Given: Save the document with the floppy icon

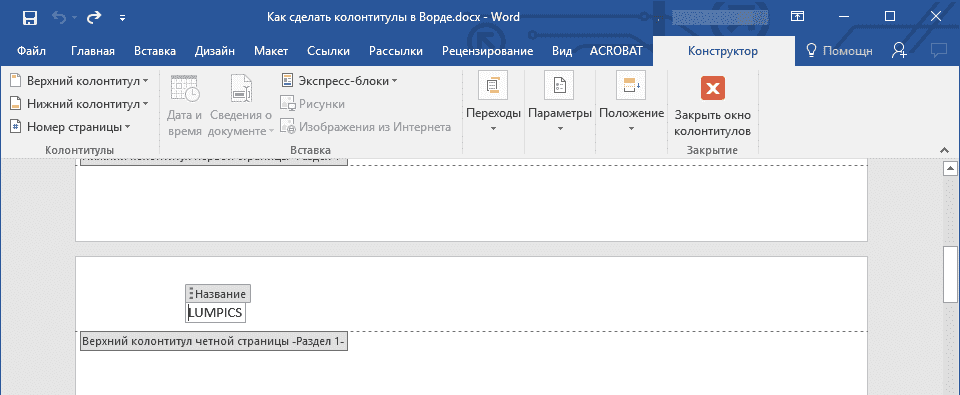Looking at the screenshot, I should [x=29, y=18].
